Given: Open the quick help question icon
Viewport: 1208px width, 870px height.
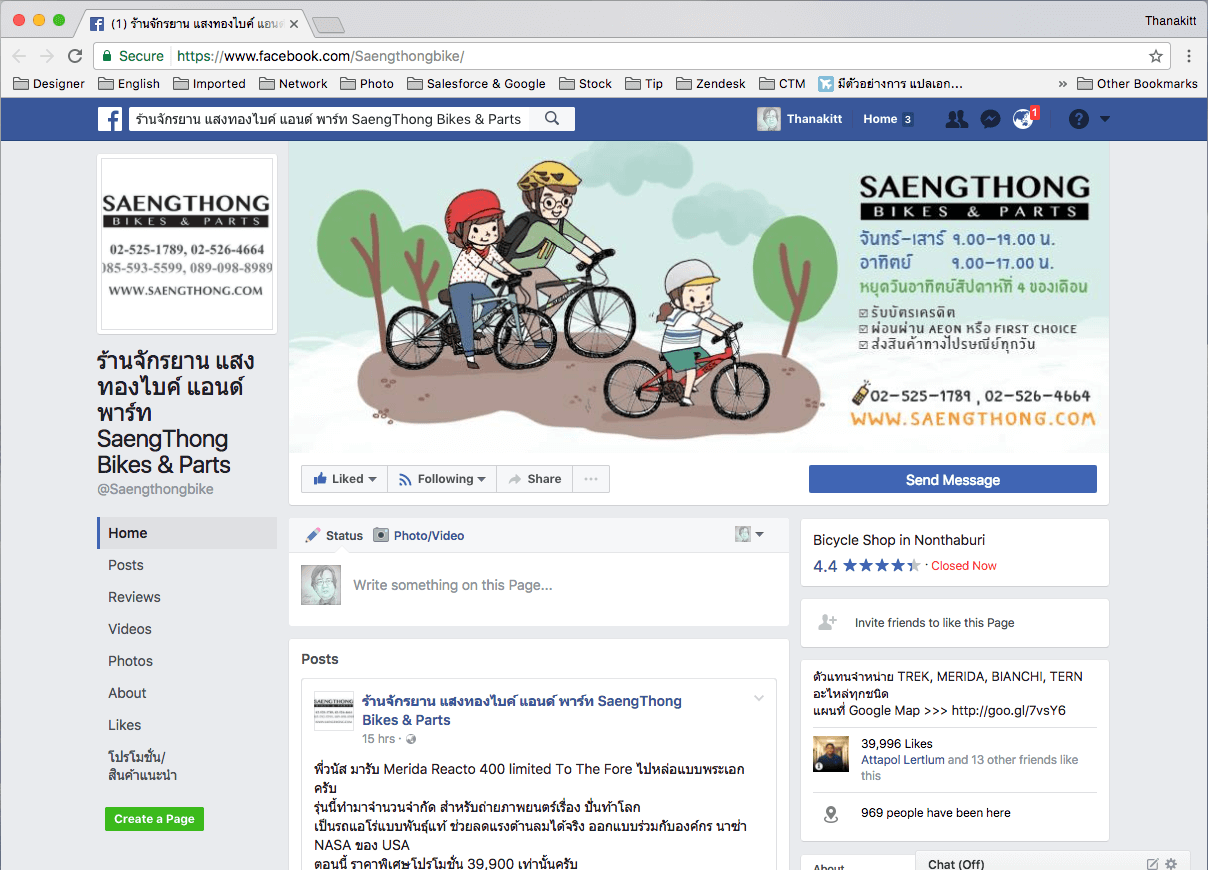Looking at the screenshot, I should point(1078,119).
